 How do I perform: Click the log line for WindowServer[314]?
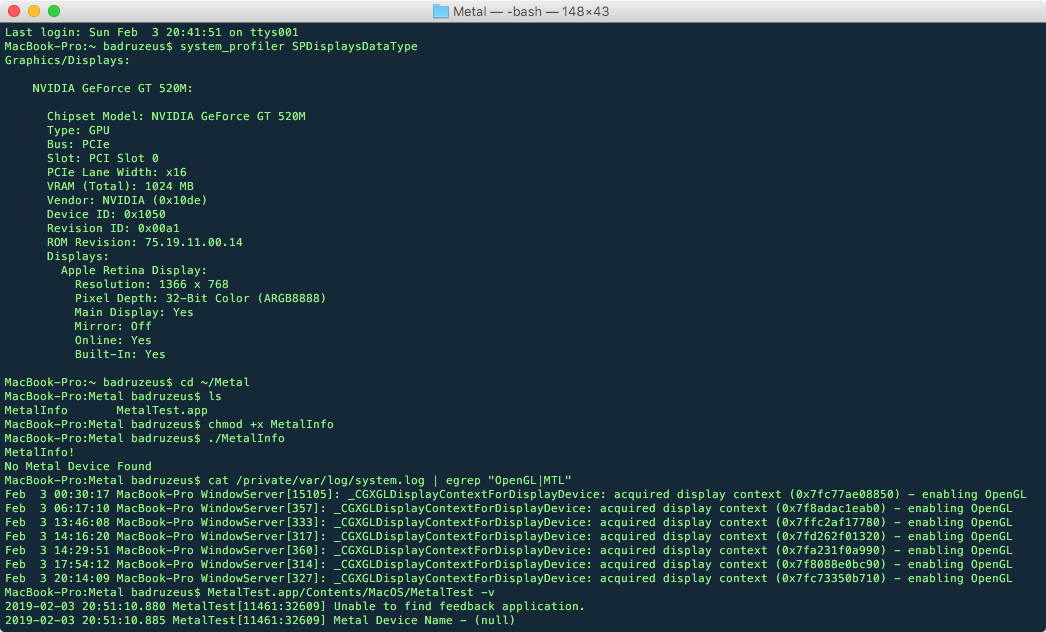508,565
